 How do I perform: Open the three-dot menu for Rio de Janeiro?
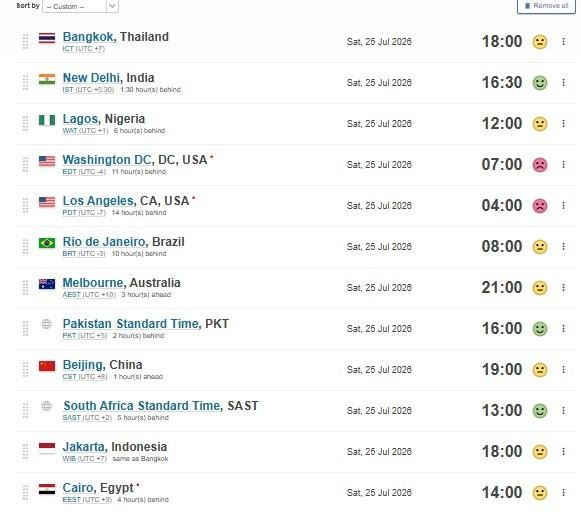point(563,246)
